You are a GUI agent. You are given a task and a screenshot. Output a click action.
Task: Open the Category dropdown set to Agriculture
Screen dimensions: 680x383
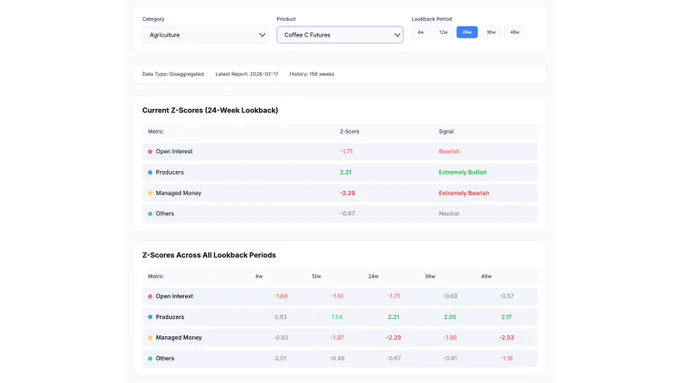(205, 35)
